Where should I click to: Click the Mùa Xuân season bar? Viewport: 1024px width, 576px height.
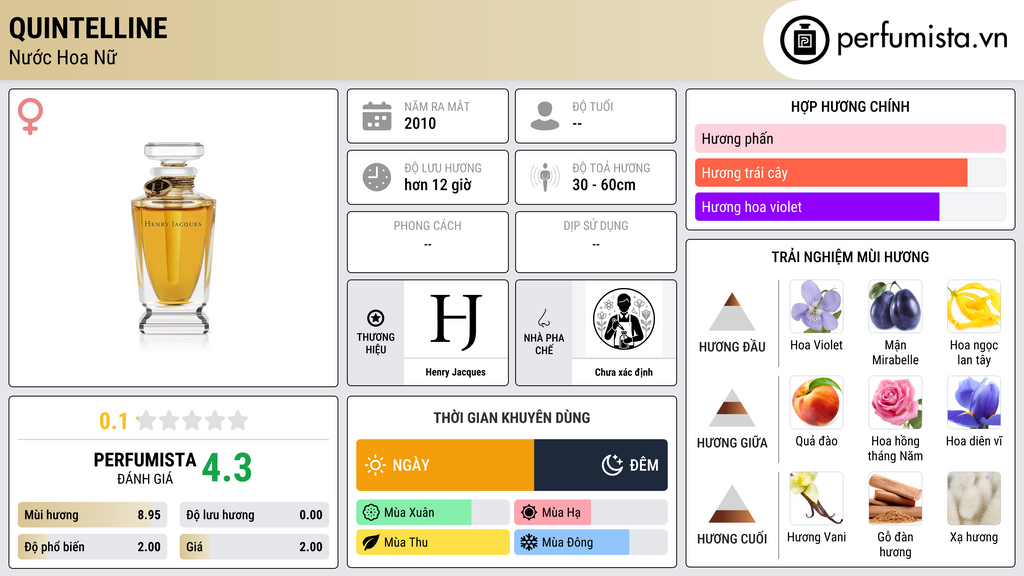433,513
